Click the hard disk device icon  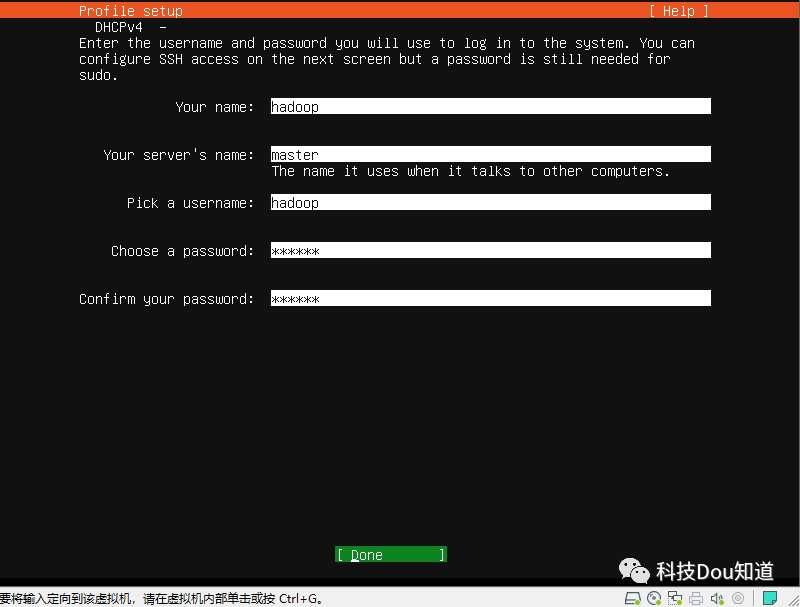(x=633, y=598)
